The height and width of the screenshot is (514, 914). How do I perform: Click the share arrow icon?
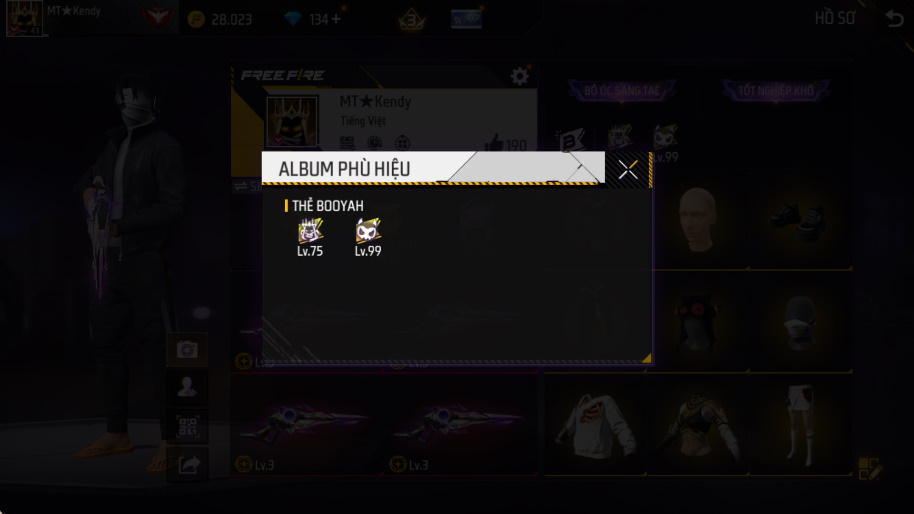(x=188, y=464)
